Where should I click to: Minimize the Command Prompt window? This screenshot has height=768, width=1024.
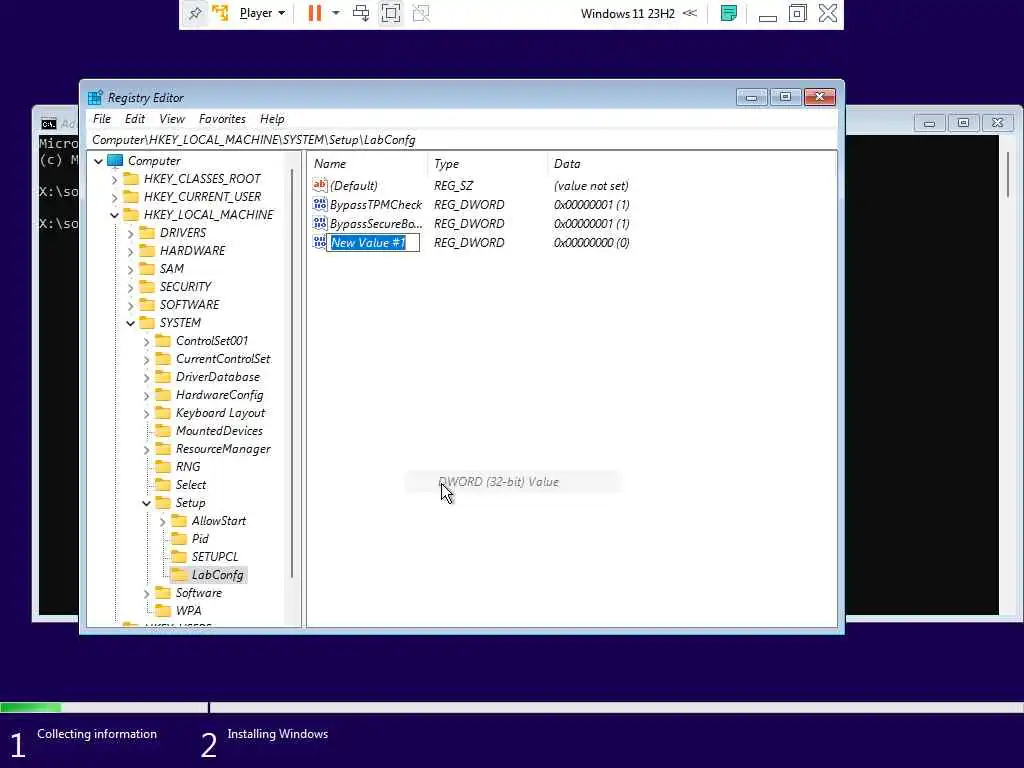pyautogui.click(x=929, y=123)
